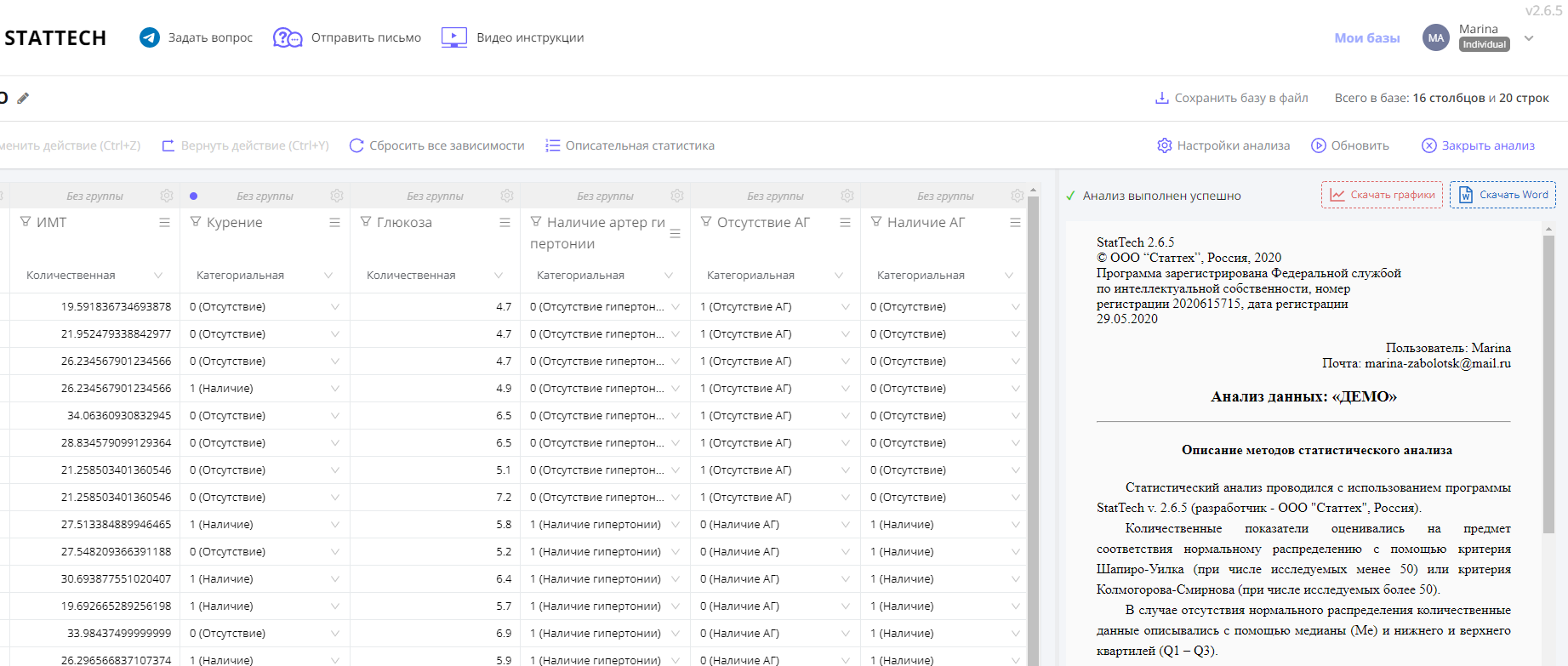Open hamburger menu for ИМТ column
Image resolution: width=1568 pixels, height=666 pixels.
pyautogui.click(x=164, y=222)
